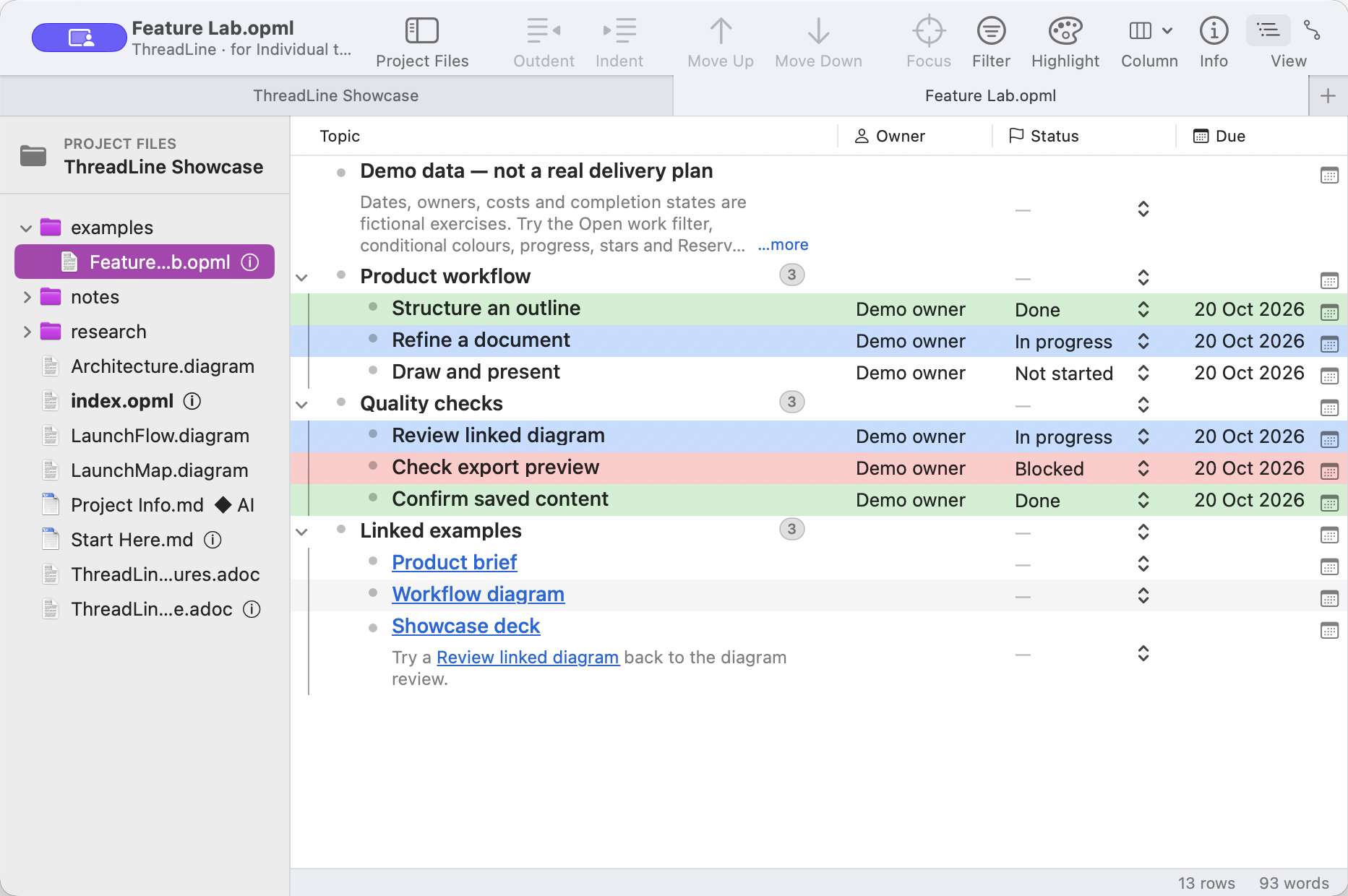Show info for index.opml file

(x=192, y=401)
